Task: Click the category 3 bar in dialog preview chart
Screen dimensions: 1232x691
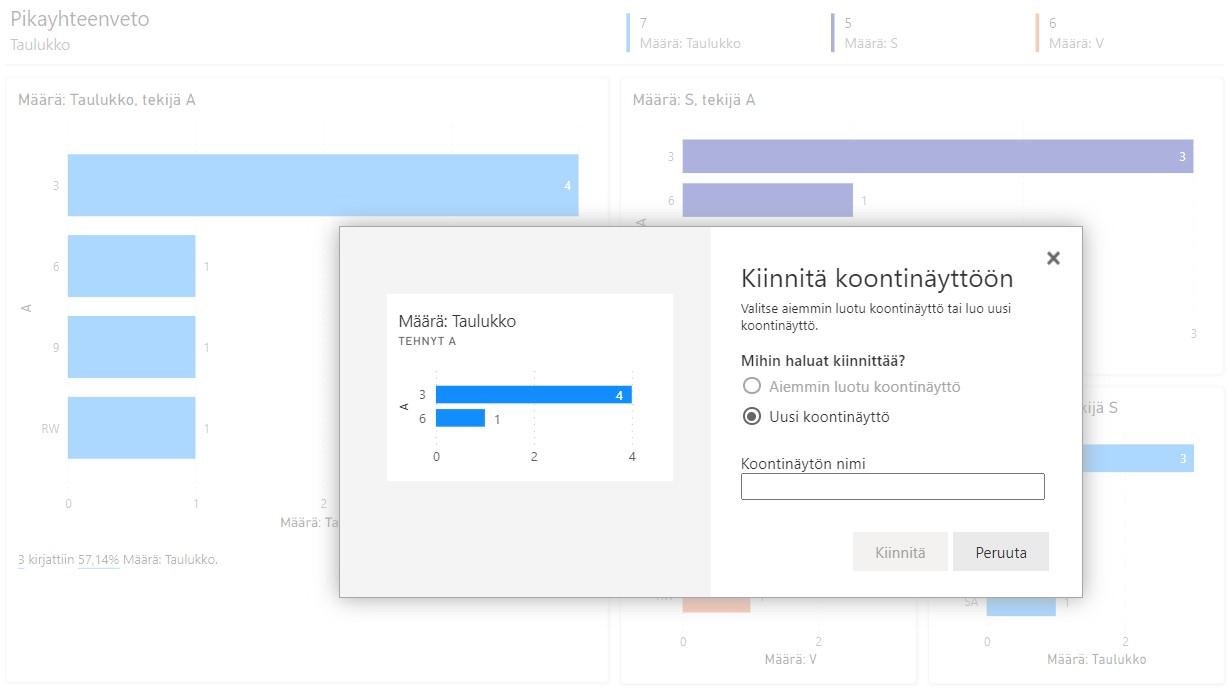Action: pyautogui.click(x=533, y=395)
